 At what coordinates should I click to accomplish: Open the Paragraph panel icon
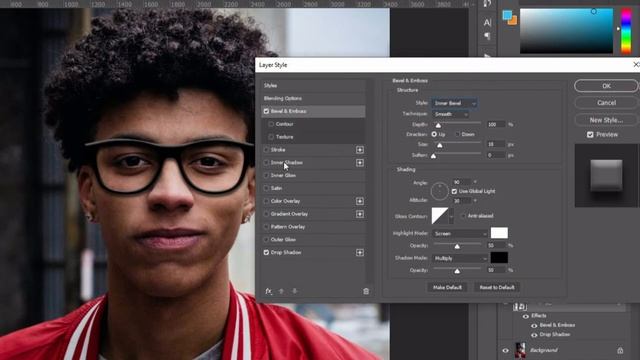pyautogui.click(x=487, y=36)
